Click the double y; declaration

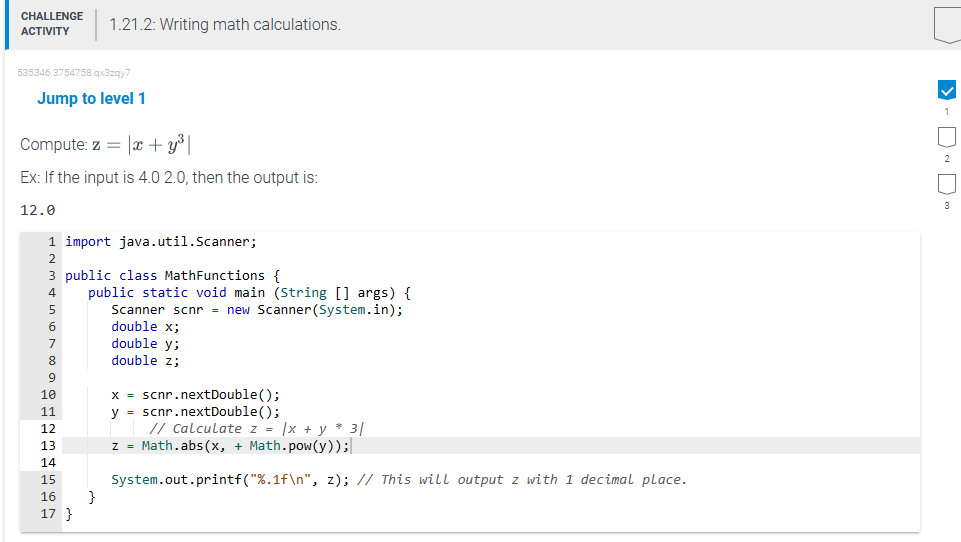[x=145, y=344]
